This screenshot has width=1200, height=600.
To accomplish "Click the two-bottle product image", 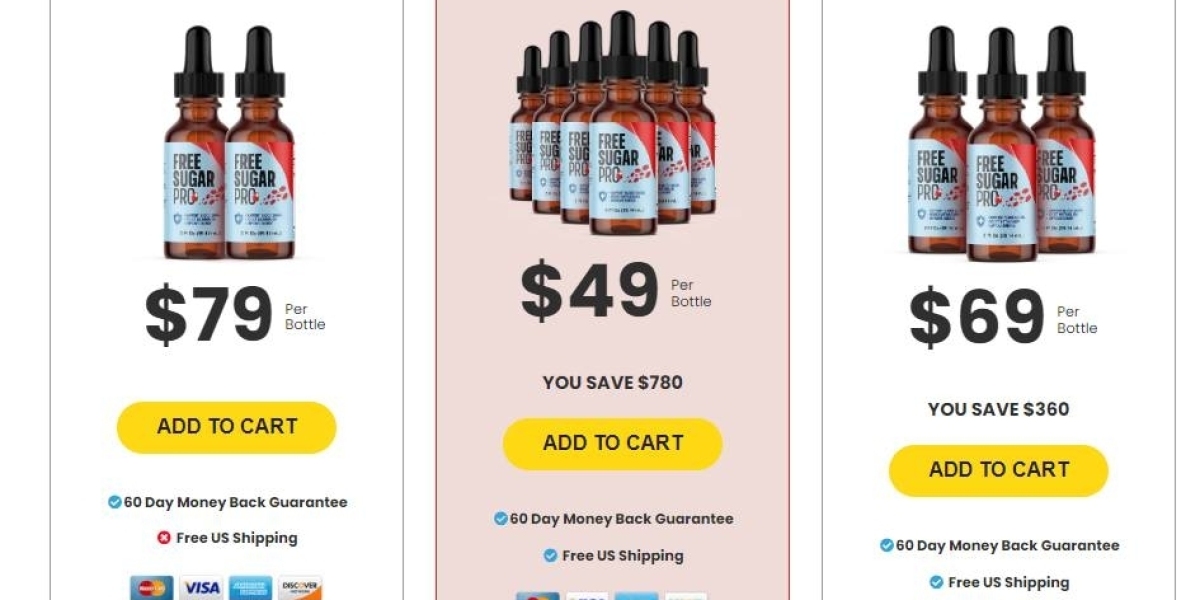I will pyautogui.click(x=229, y=143).
